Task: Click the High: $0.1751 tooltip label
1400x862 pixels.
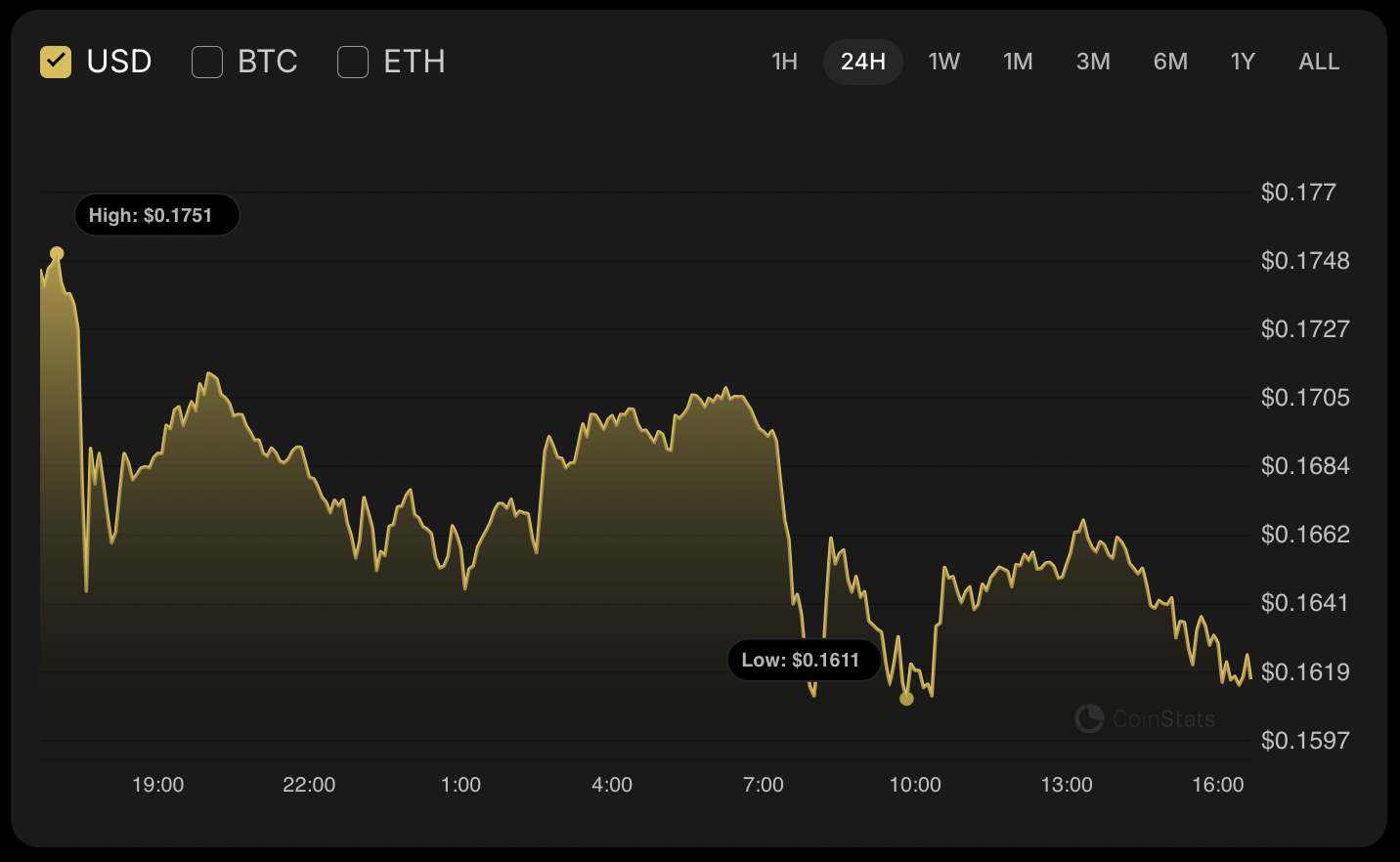Action: pos(156,214)
